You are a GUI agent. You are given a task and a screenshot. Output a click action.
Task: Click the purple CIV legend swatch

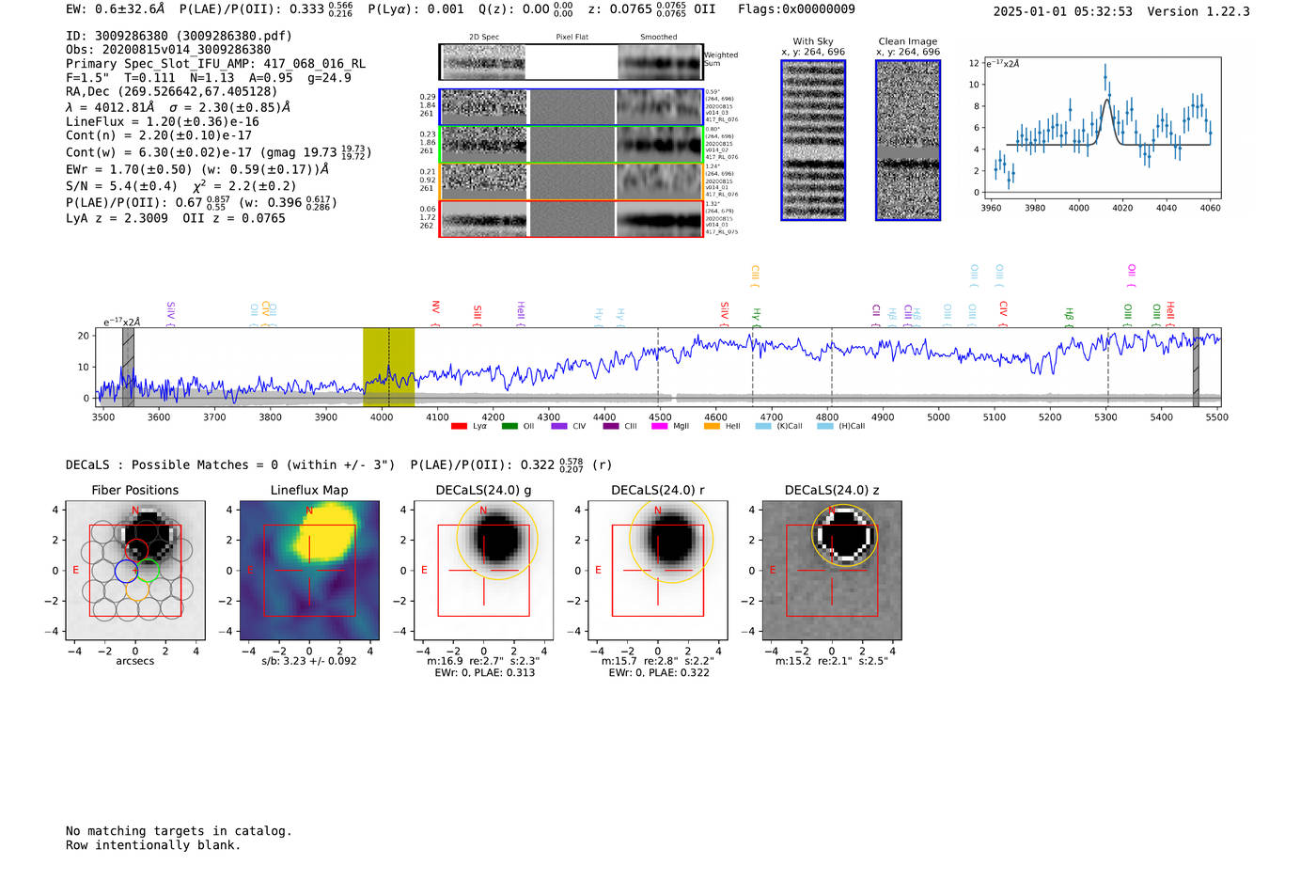tap(559, 426)
